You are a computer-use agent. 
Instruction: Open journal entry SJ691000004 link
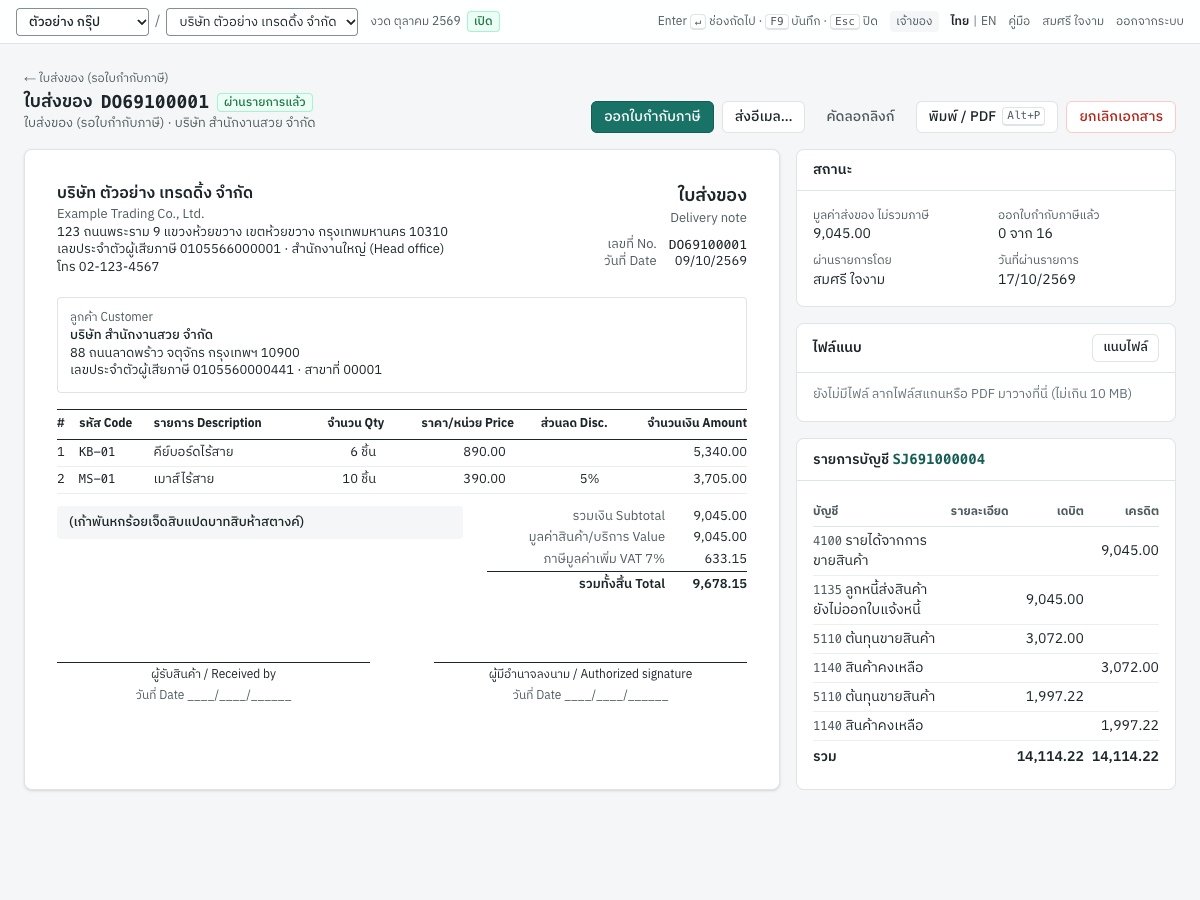(x=938, y=459)
